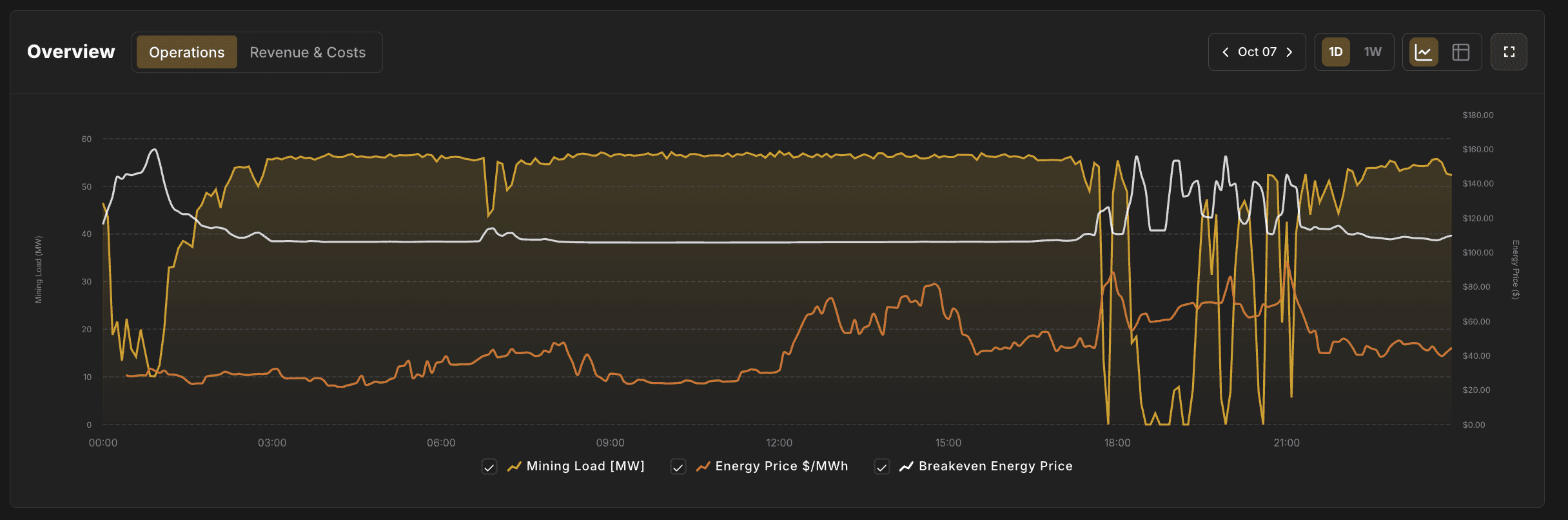Image resolution: width=1568 pixels, height=520 pixels.
Task: Select the Operations tab
Action: click(186, 52)
